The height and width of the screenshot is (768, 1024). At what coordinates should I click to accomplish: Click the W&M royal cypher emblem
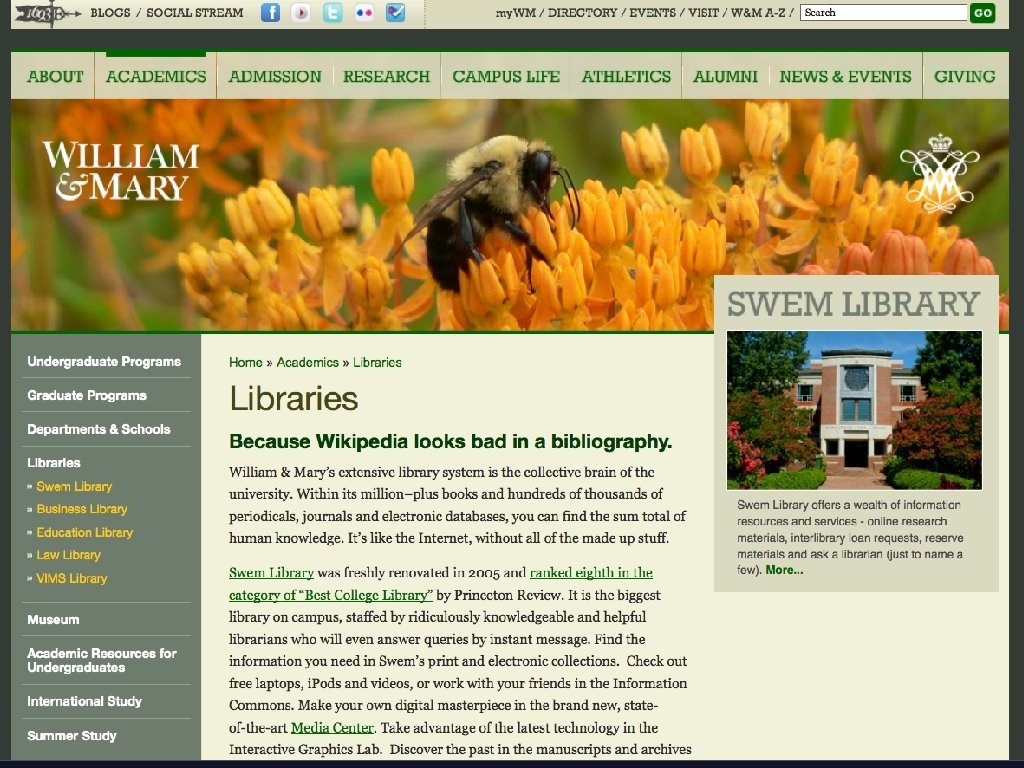pos(939,174)
